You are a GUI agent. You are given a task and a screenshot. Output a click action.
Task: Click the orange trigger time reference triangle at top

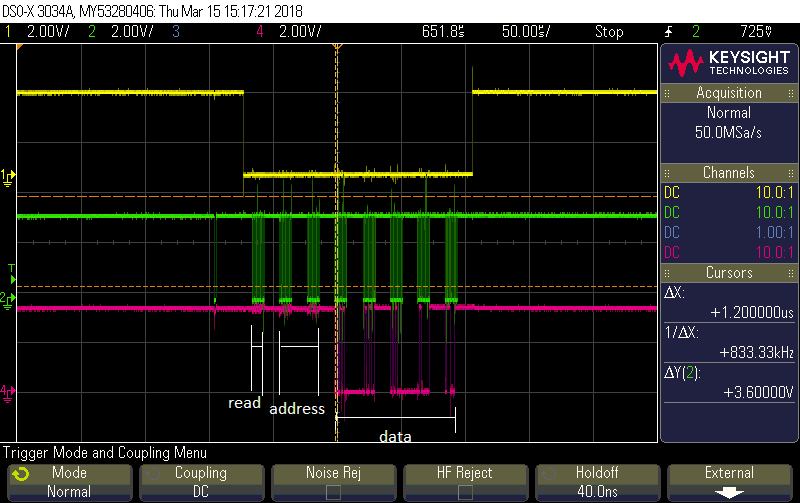[337, 47]
